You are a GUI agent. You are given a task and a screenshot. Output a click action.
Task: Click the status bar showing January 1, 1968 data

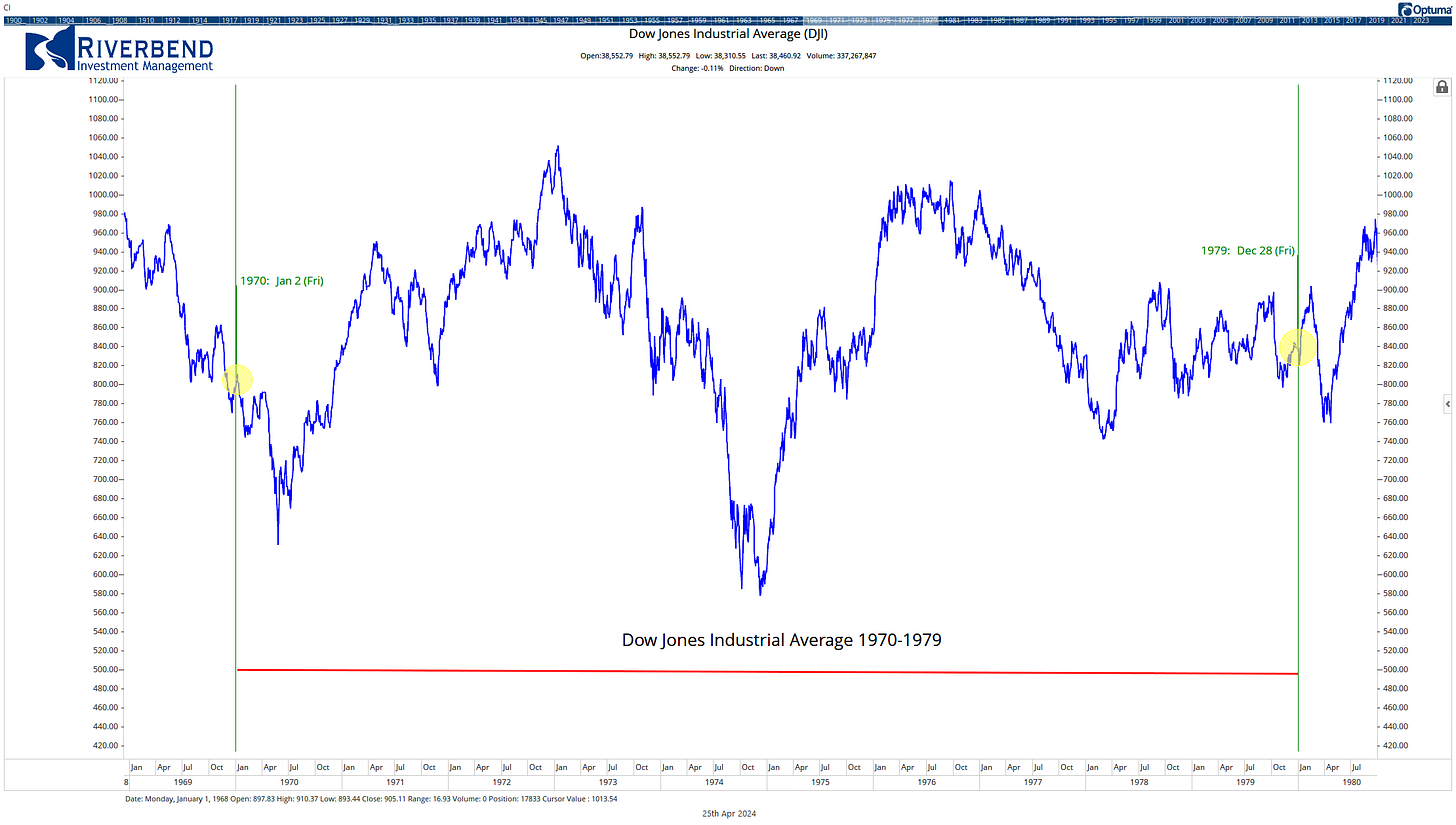[370, 799]
